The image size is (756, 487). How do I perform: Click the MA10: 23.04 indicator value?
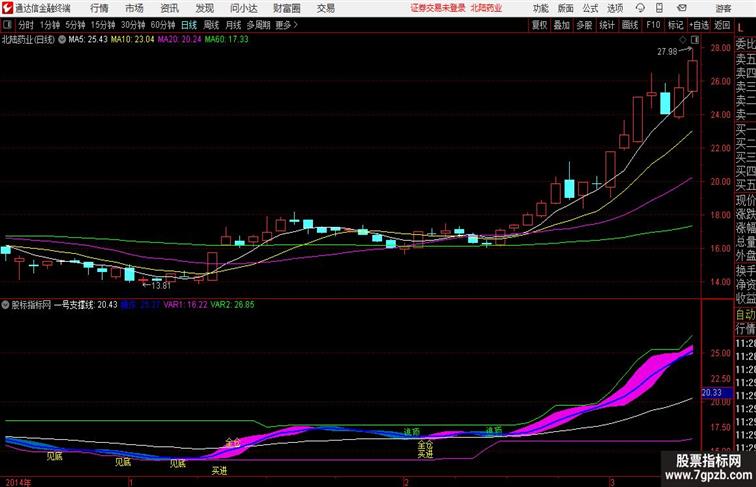[x=133, y=40]
